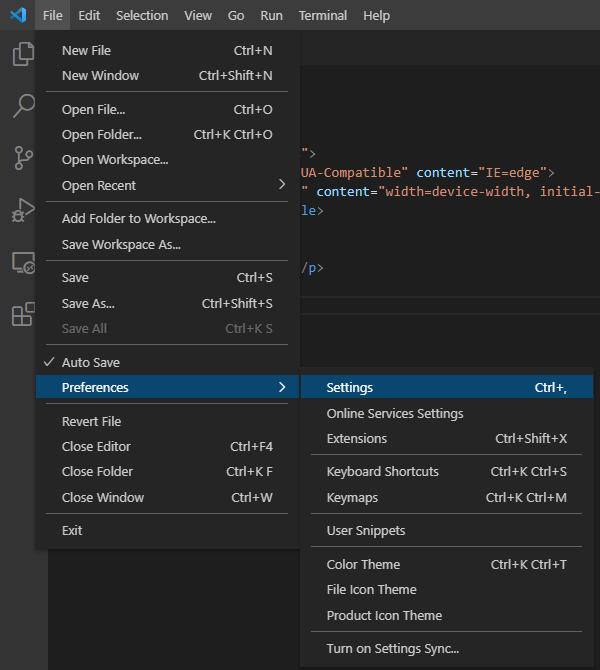The image size is (600, 670).
Task: Click Turn on Settings Sync...
Action: click(x=447, y=649)
